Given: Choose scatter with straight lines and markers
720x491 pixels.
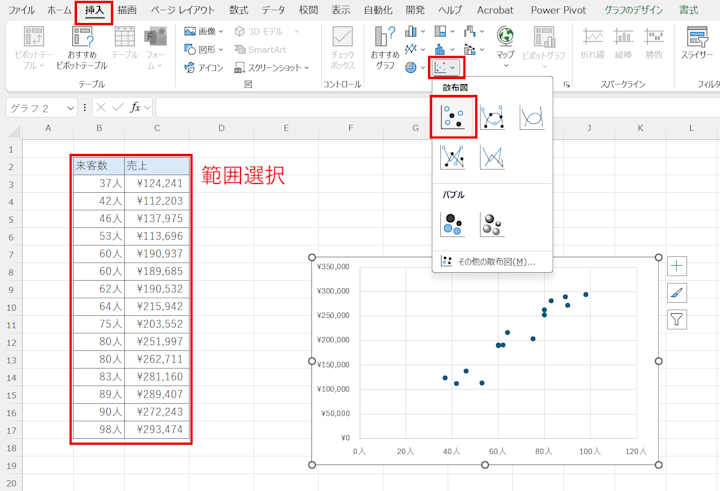Looking at the screenshot, I should 453,157.
